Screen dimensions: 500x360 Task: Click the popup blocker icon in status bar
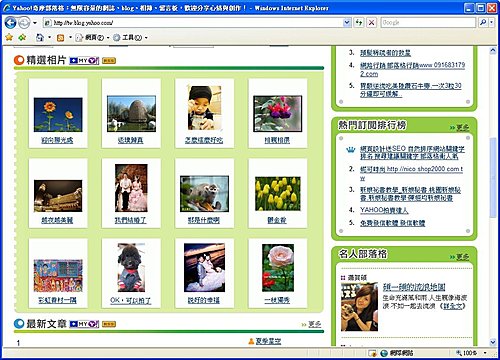pyautogui.click(x=372, y=353)
